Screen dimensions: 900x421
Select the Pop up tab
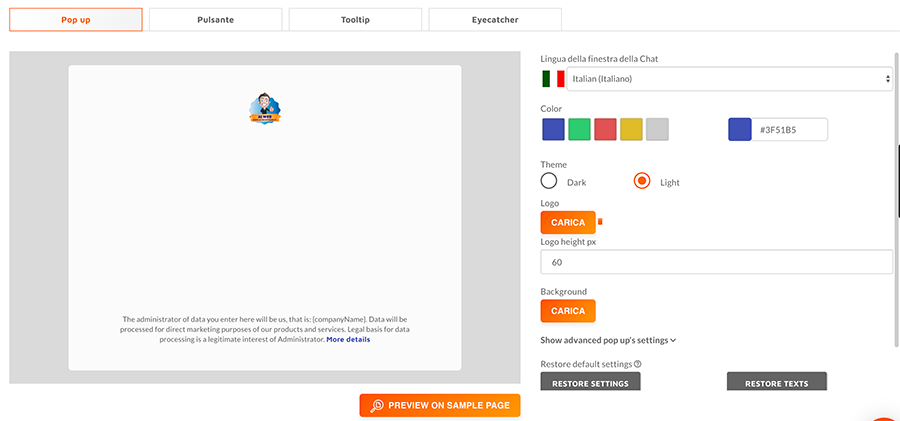pos(76,19)
